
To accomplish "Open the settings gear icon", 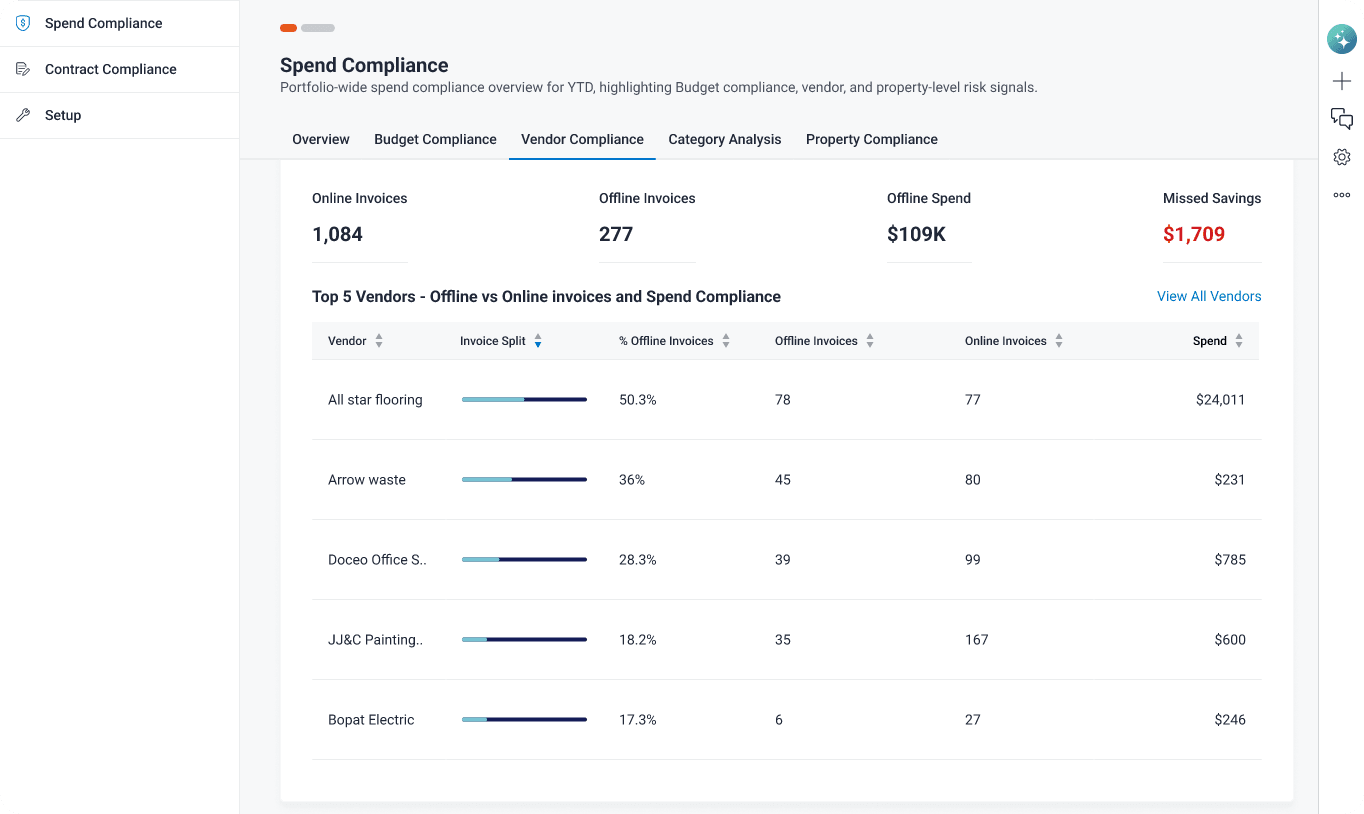I will 1342,157.
